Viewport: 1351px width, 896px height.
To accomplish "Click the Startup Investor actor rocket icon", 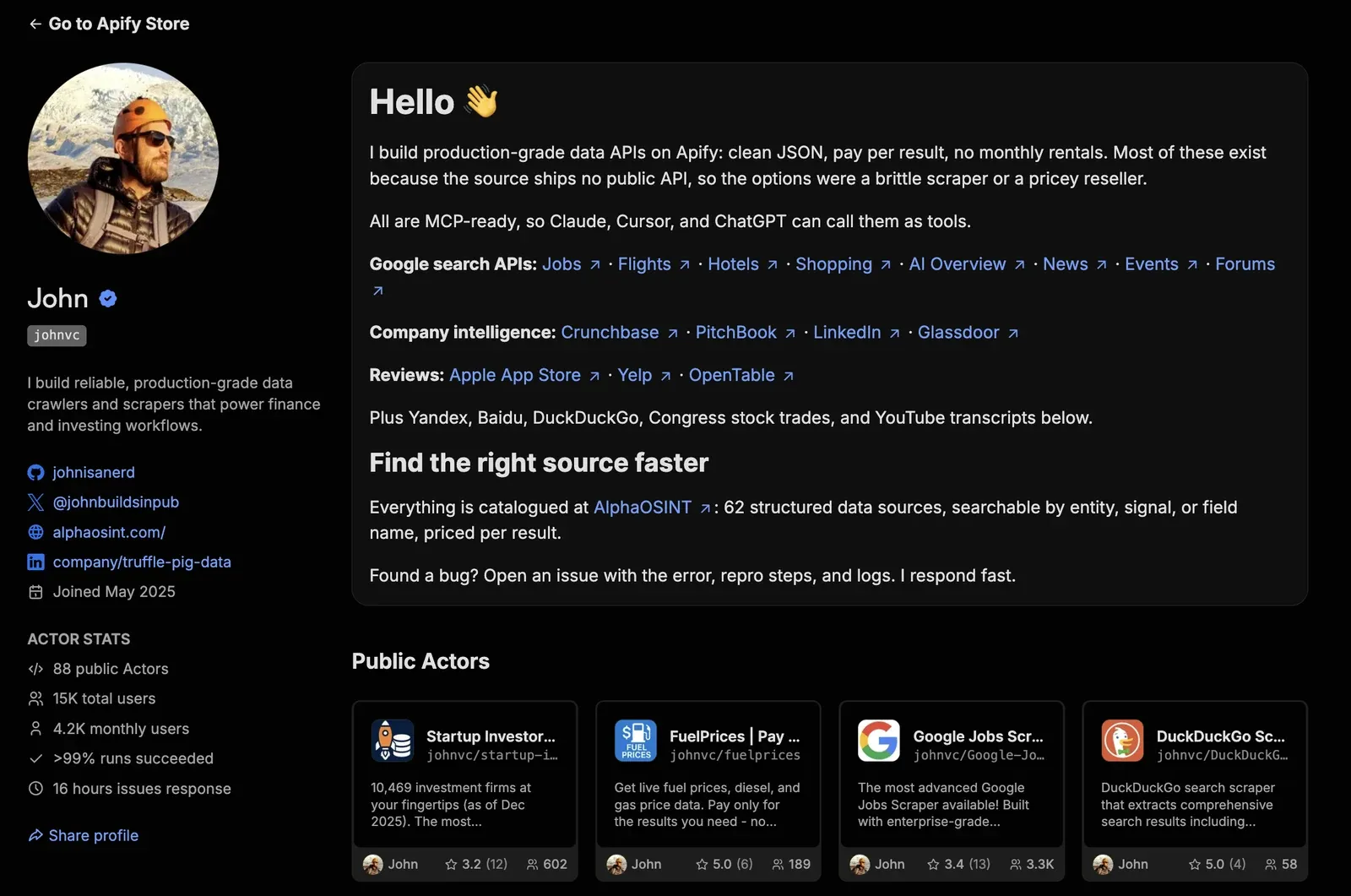I will pyautogui.click(x=393, y=741).
